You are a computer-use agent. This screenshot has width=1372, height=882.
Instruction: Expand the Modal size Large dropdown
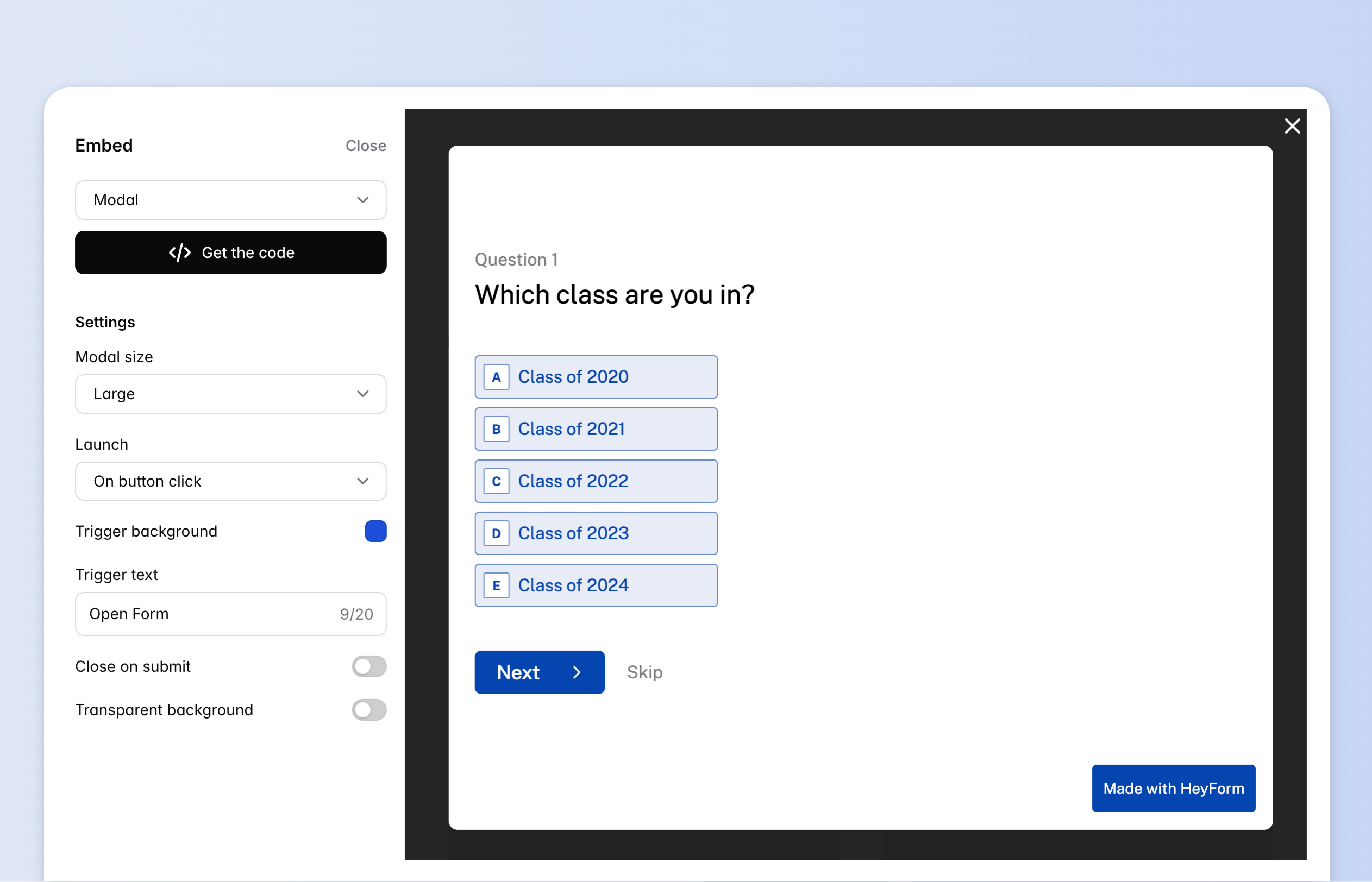point(230,394)
